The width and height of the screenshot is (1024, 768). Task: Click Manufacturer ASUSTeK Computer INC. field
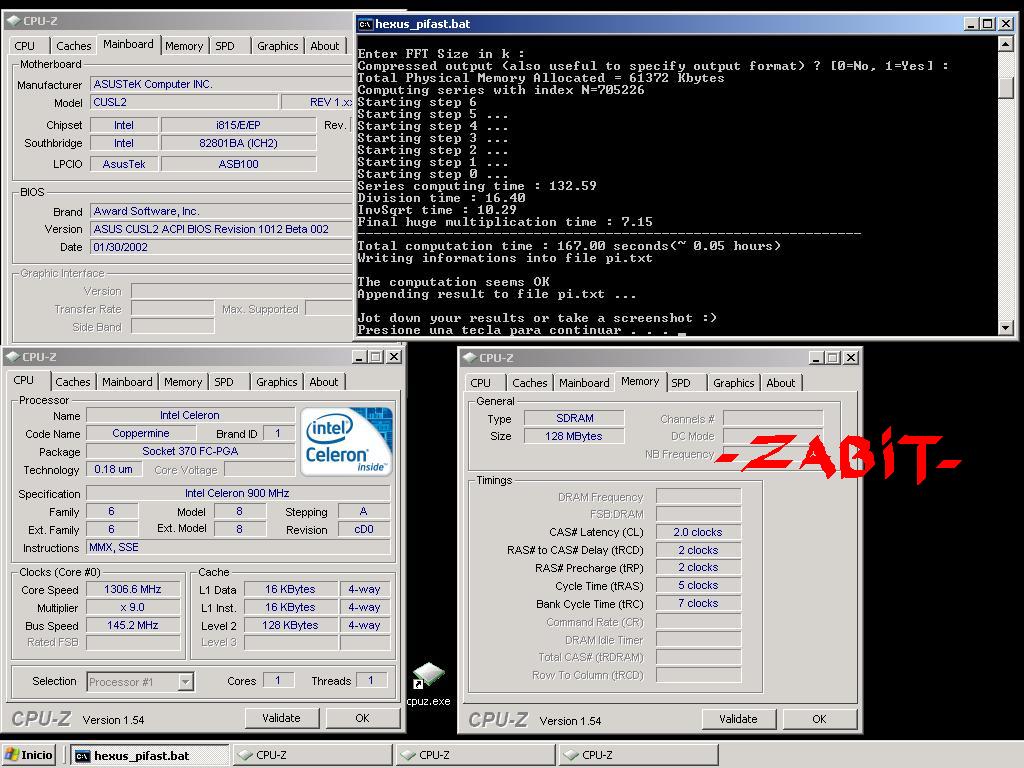pos(221,84)
